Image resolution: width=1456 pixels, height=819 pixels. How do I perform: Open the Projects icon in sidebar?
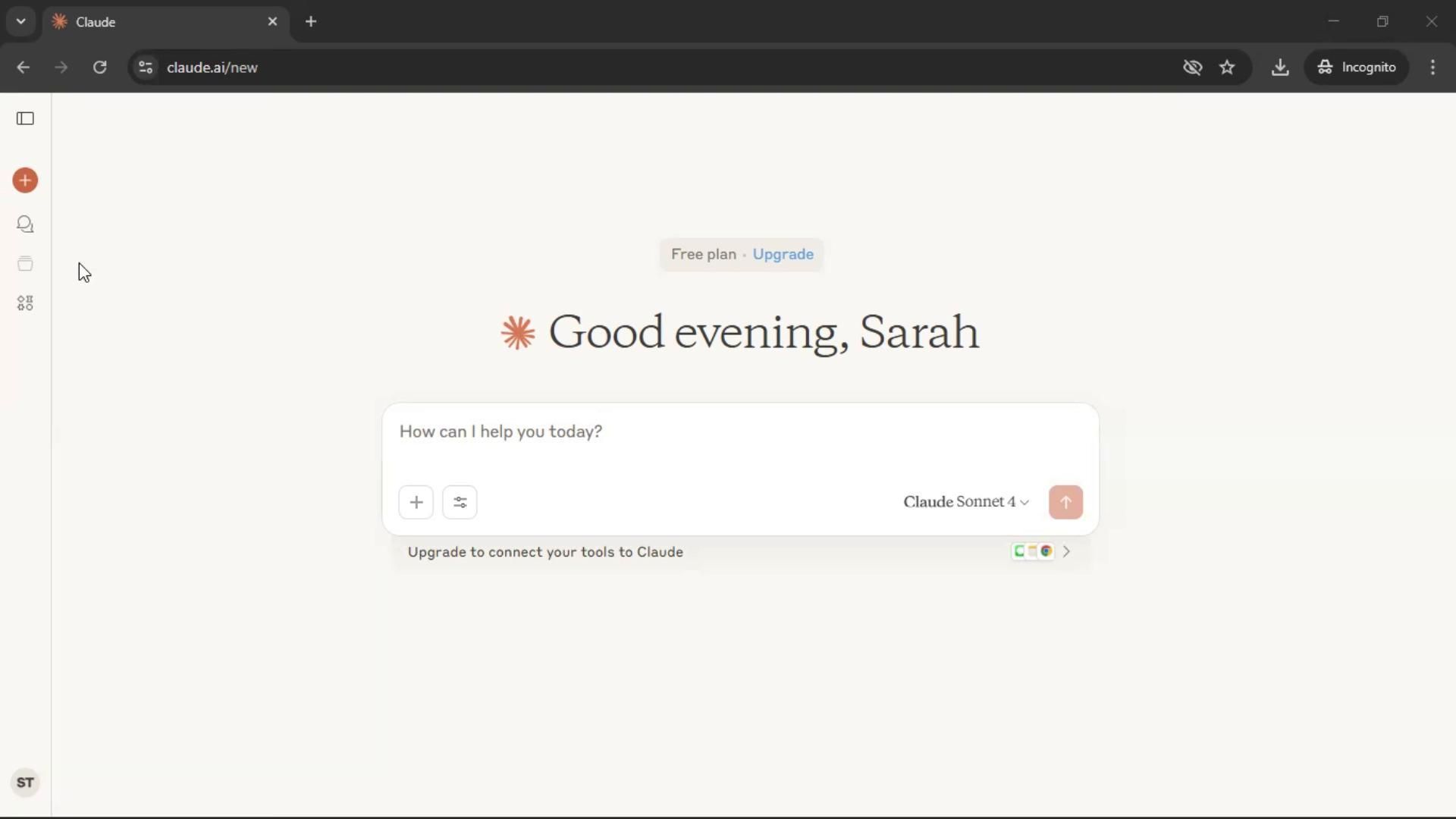point(25,264)
